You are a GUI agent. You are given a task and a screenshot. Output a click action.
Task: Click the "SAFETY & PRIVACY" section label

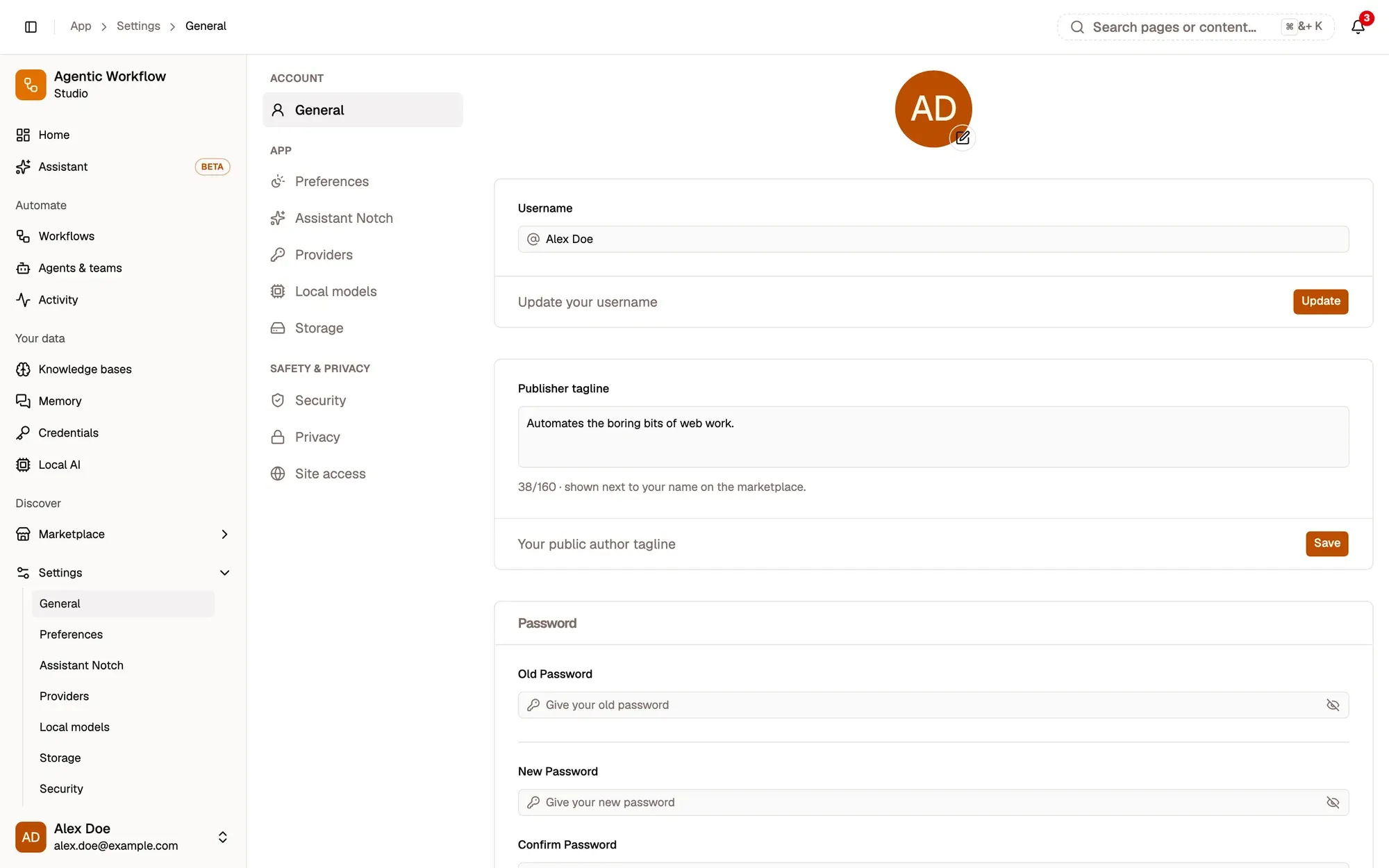coord(320,369)
